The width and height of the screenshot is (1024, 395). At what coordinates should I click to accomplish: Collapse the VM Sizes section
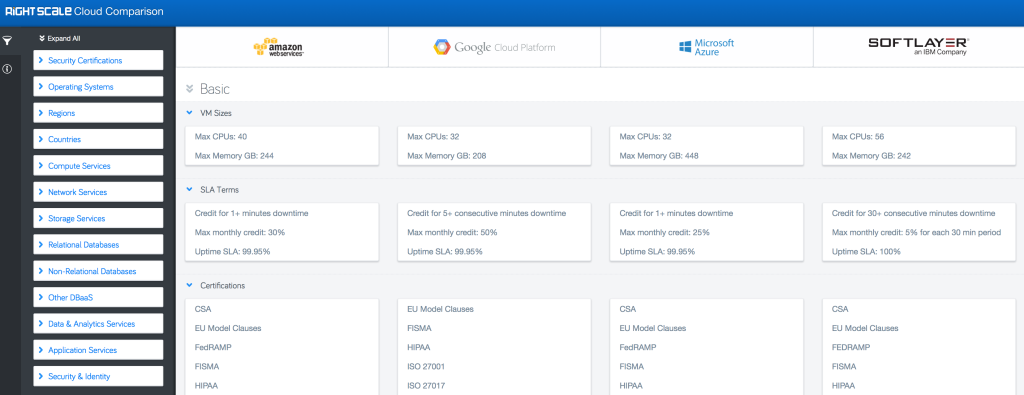(x=189, y=113)
